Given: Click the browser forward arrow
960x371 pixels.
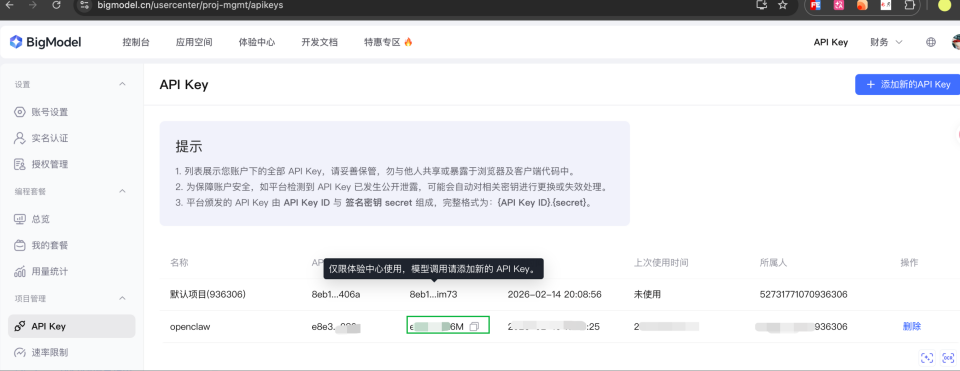Looking at the screenshot, I should tap(33, 5).
